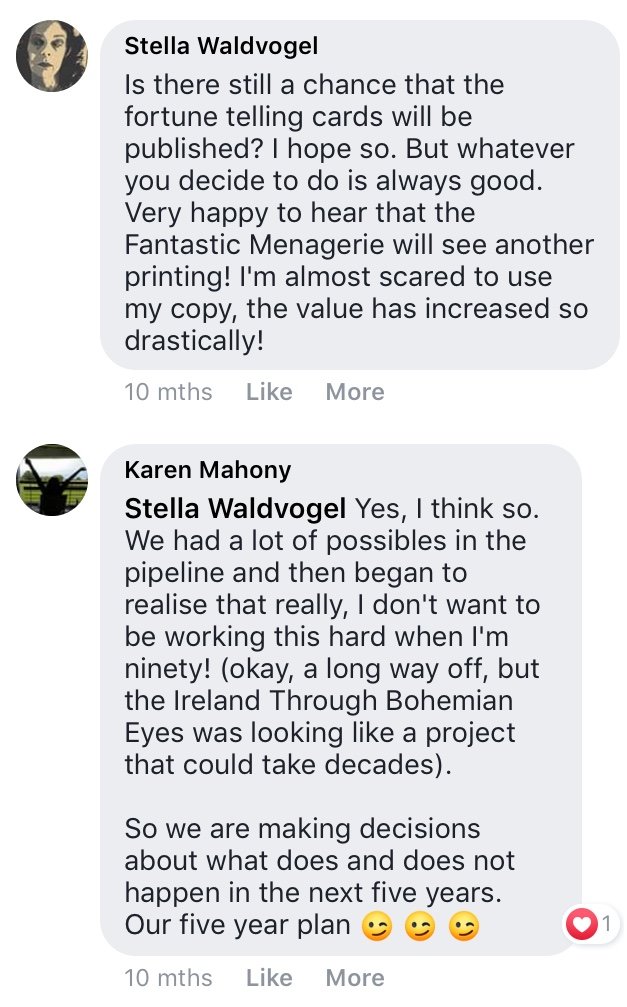The height and width of the screenshot is (1007, 627).
Task: Tap the middle winking emoji
Action: (x=419, y=926)
